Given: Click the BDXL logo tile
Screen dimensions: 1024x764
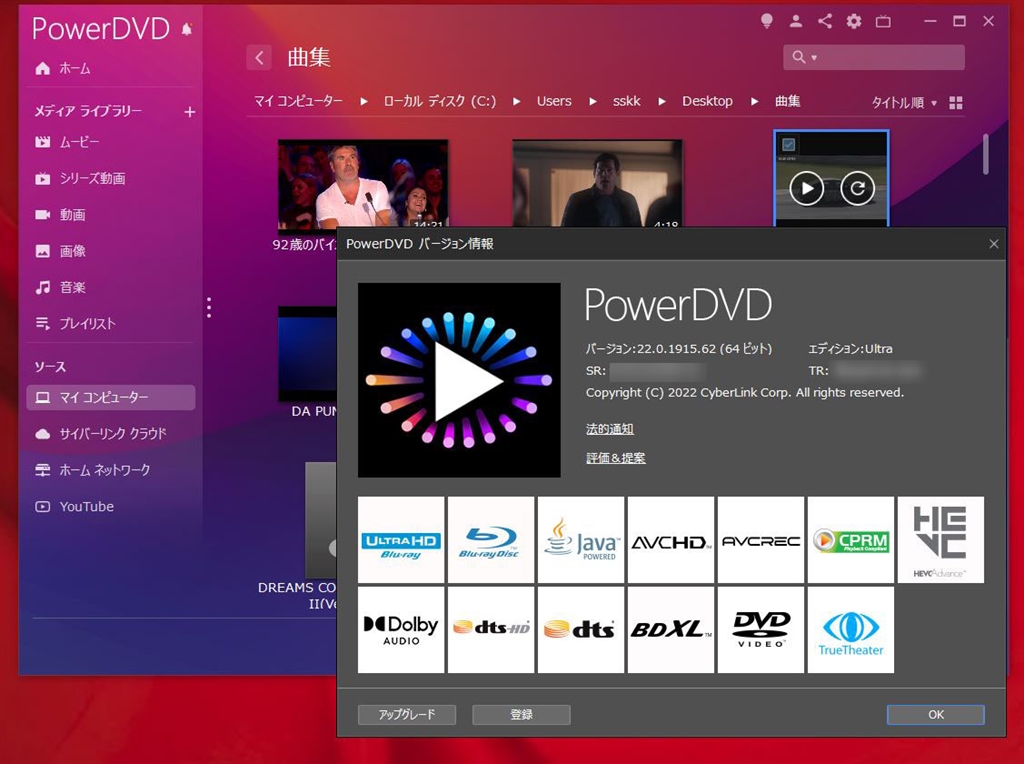Looking at the screenshot, I should click(671, 629).
